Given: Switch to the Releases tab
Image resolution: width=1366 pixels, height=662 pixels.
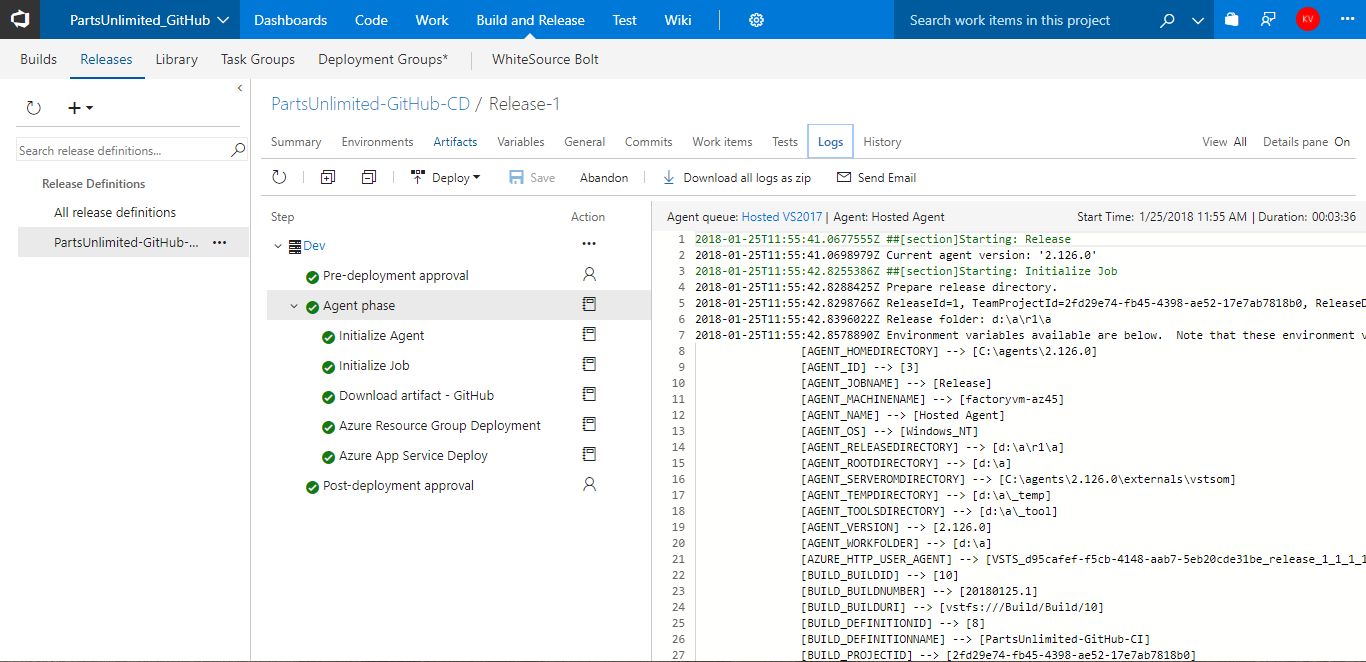Looking at the screenshot, I should 106,59.
